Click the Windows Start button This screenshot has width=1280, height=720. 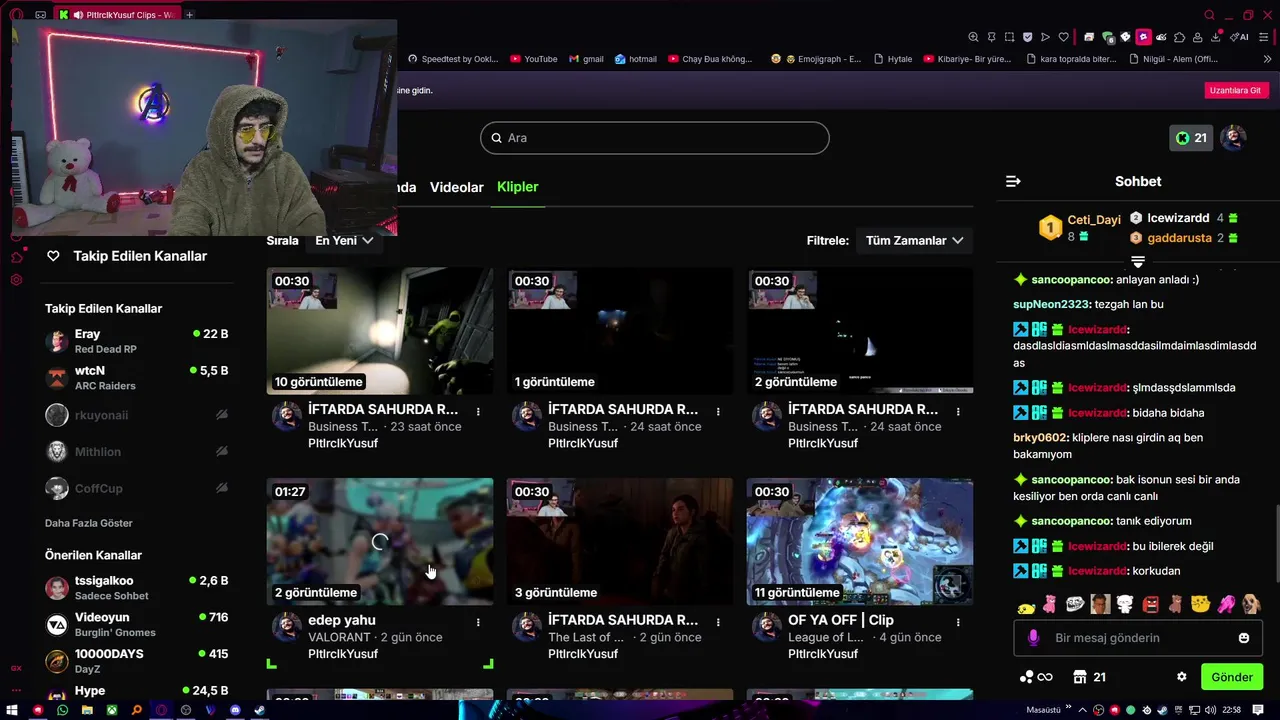tap(13, 710)
